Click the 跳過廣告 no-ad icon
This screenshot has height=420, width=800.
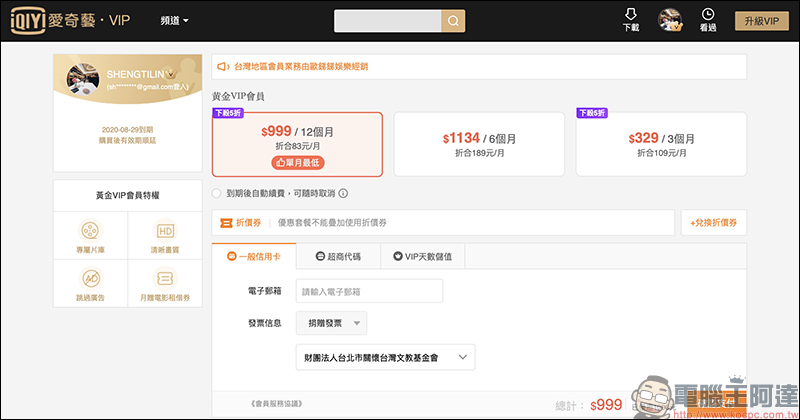(x=91, y=279)
